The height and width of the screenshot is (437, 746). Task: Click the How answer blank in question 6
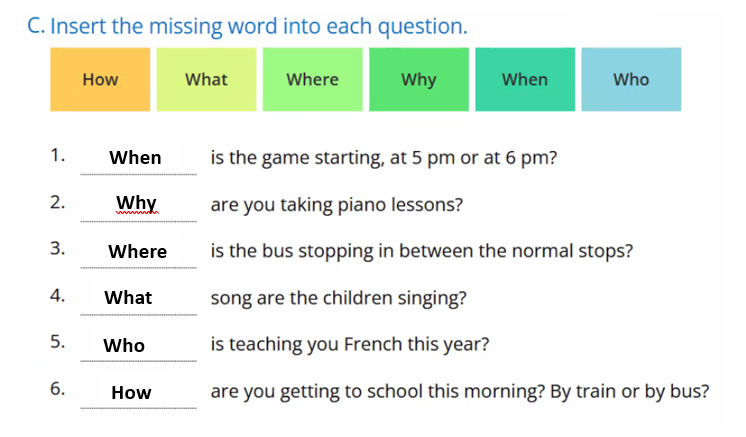(131, 393)
